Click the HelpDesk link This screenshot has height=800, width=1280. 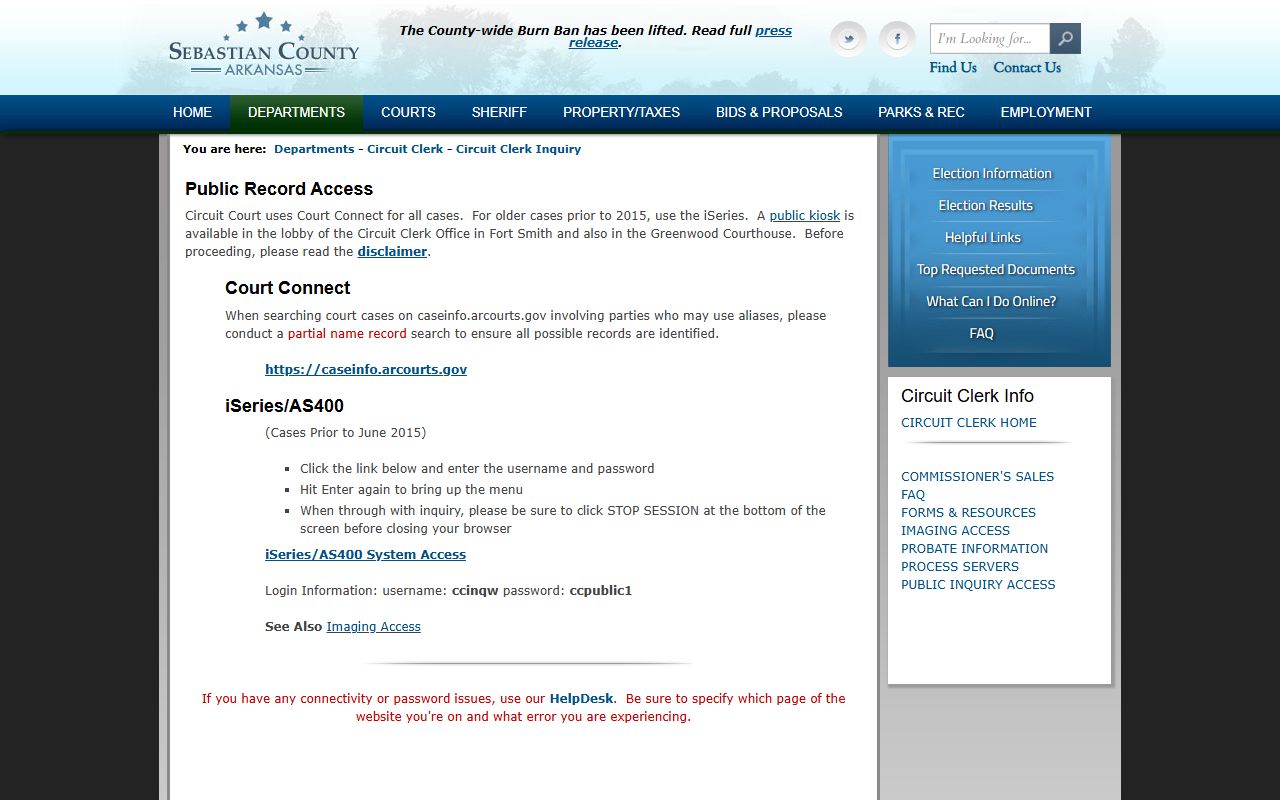581,698
